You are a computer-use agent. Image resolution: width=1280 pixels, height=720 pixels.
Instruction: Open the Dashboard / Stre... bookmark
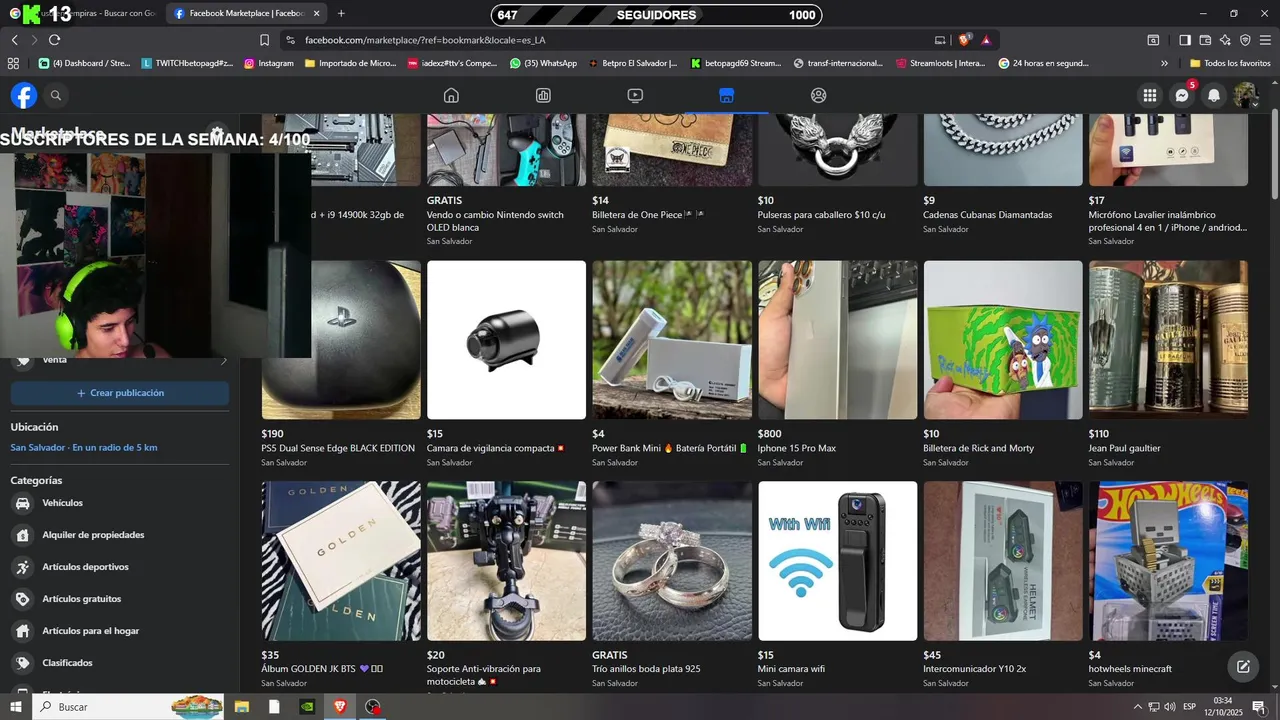84,63
